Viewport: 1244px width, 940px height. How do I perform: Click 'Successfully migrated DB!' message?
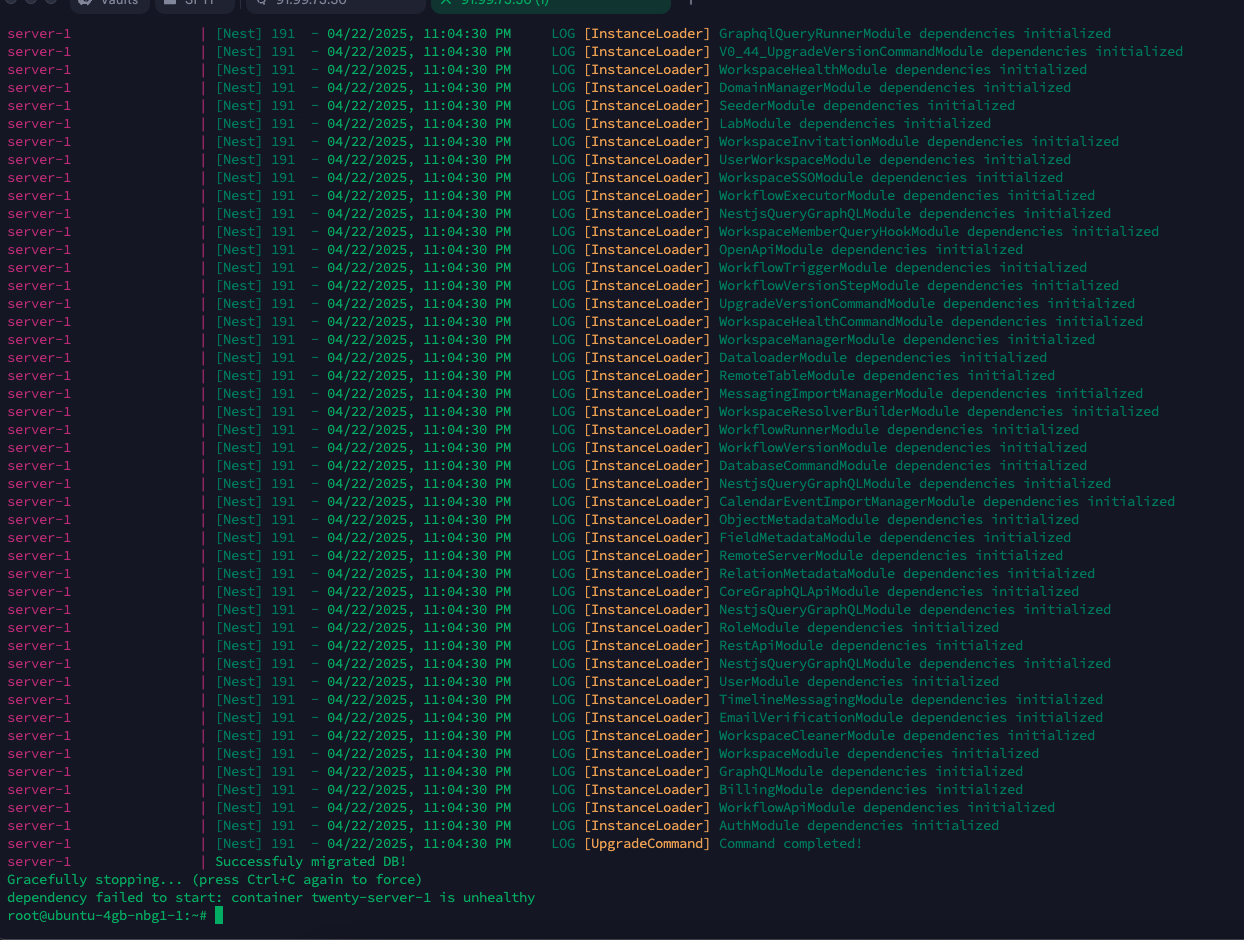tap(311, 862)
